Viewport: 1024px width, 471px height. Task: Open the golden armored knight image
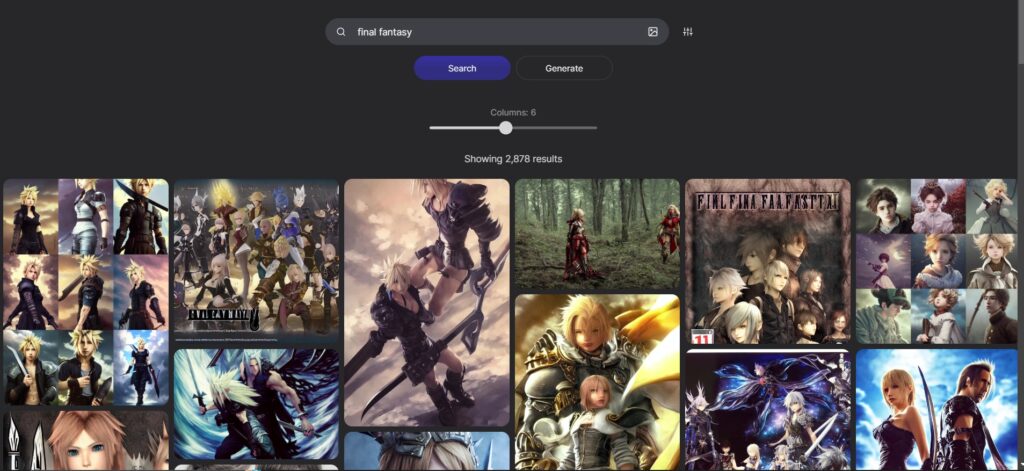(x=597, y=381)
